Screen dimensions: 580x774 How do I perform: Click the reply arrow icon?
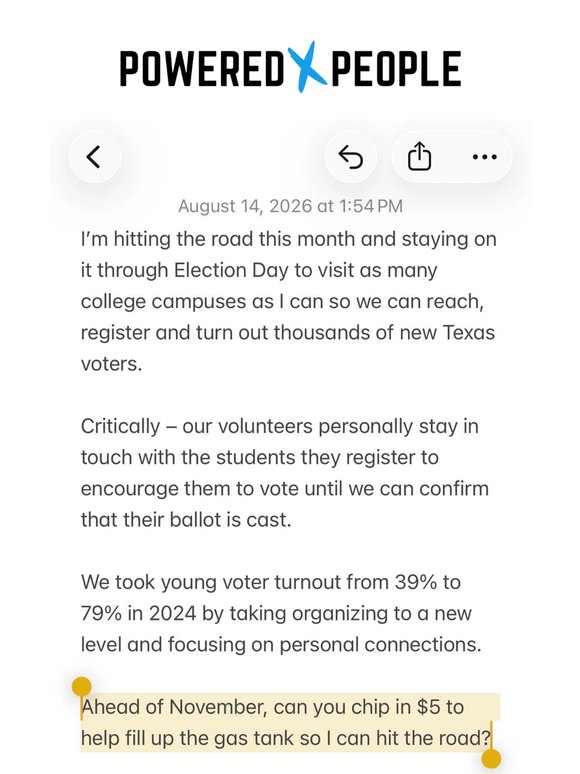(351, 157)
